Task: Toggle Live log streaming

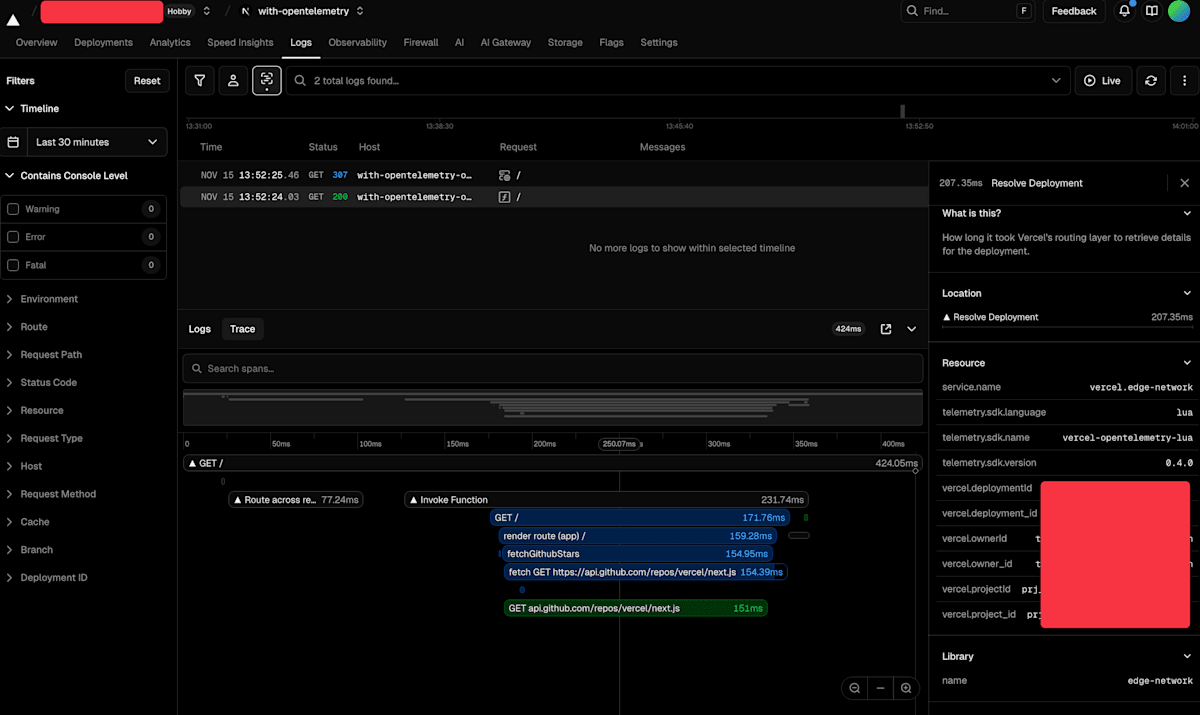Action: pos(1101,81)
